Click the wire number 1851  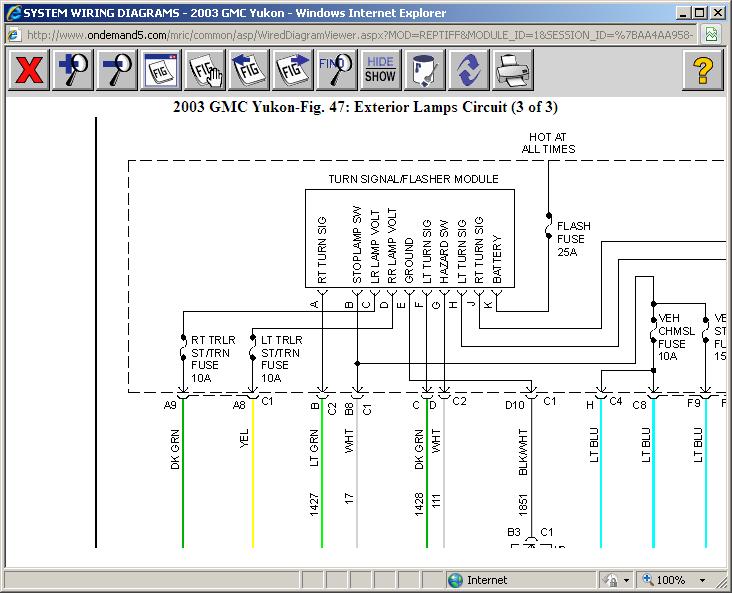pos(523,505)
